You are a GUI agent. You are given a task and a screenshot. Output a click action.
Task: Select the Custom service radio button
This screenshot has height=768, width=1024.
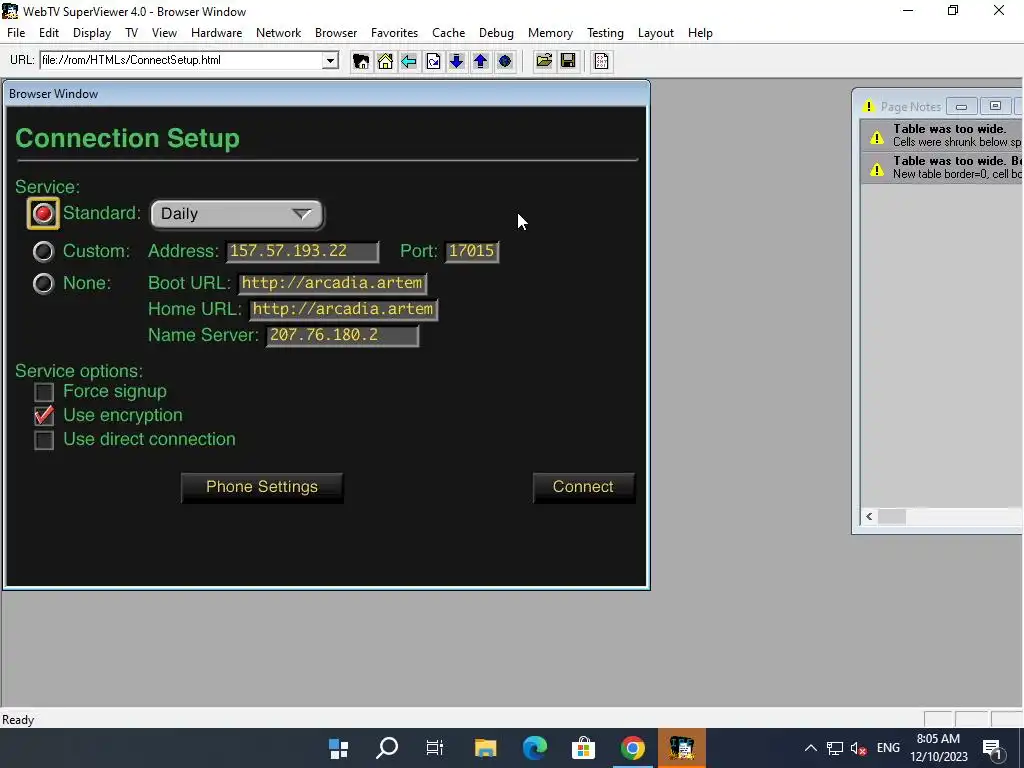[x=43, y=251]
